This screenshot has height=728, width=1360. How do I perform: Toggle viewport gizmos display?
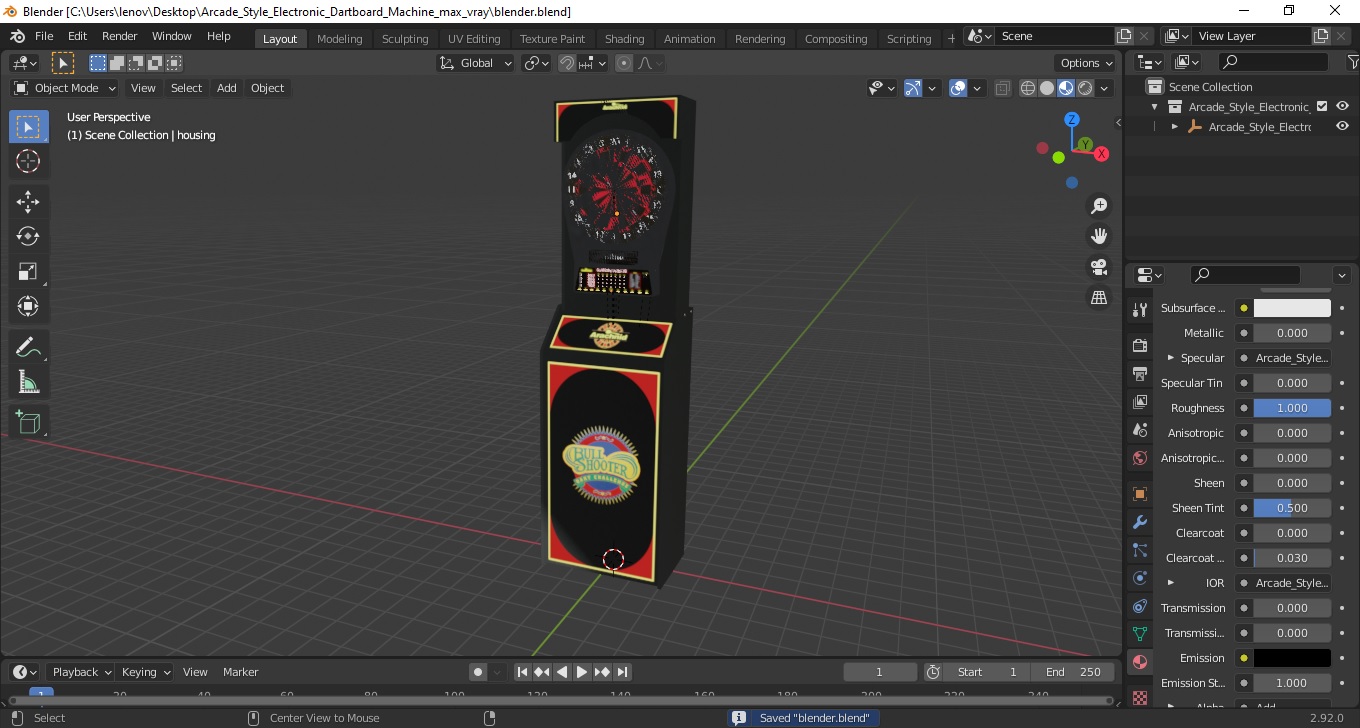(912, 88)
